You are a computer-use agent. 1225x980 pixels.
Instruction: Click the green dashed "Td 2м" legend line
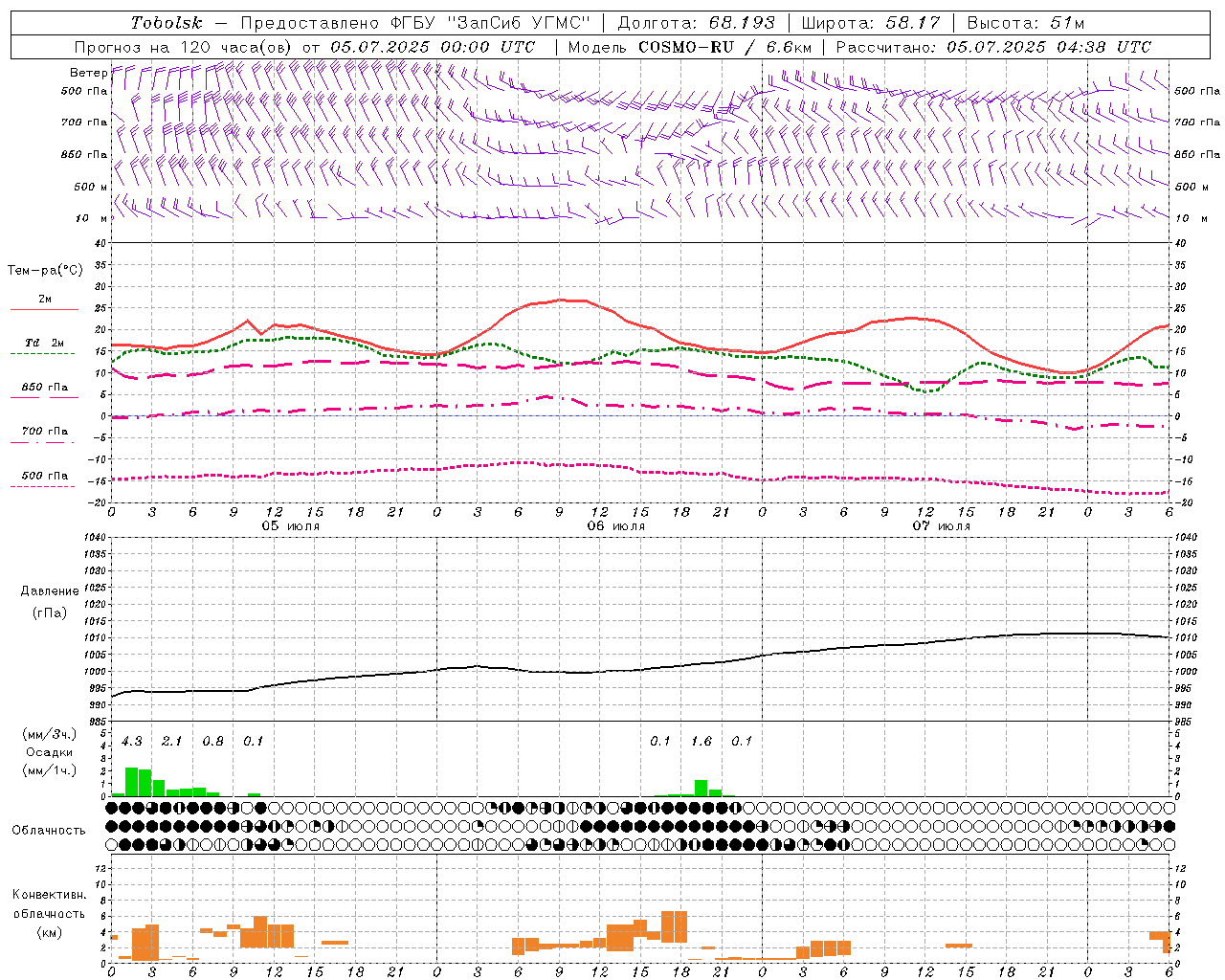[42, 354]
